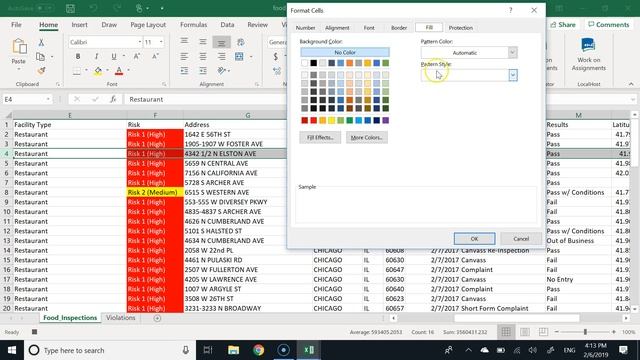
Task: Open the Formulas ribbon tab
Action: tap(193, 25)
